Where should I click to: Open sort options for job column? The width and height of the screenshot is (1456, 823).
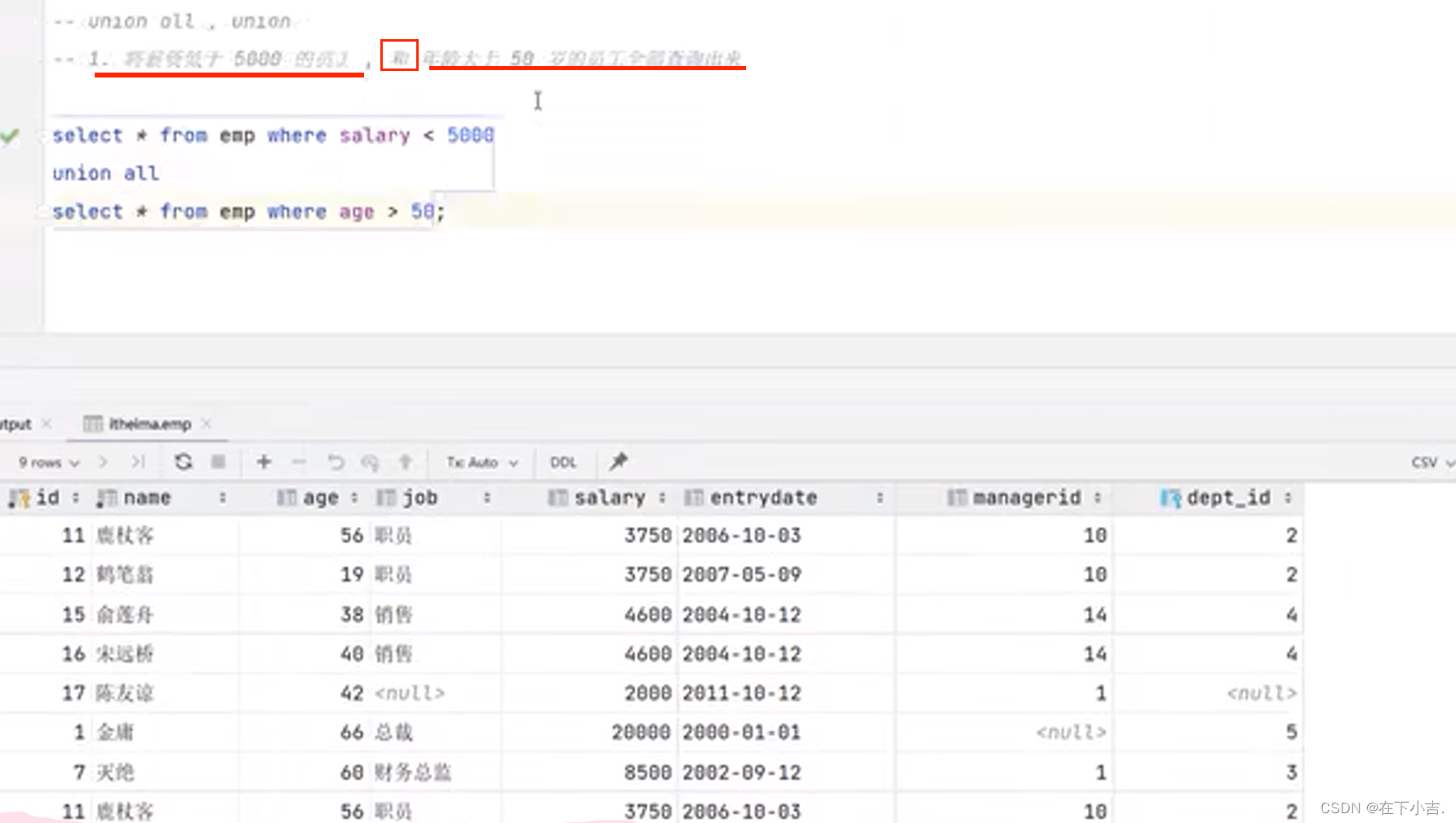(x=487, y=498)
